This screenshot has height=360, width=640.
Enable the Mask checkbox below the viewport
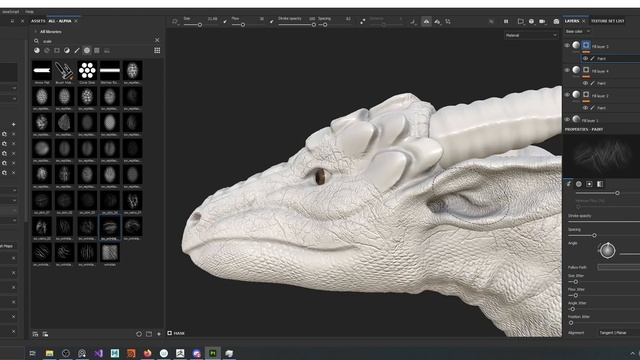point(170,333)
